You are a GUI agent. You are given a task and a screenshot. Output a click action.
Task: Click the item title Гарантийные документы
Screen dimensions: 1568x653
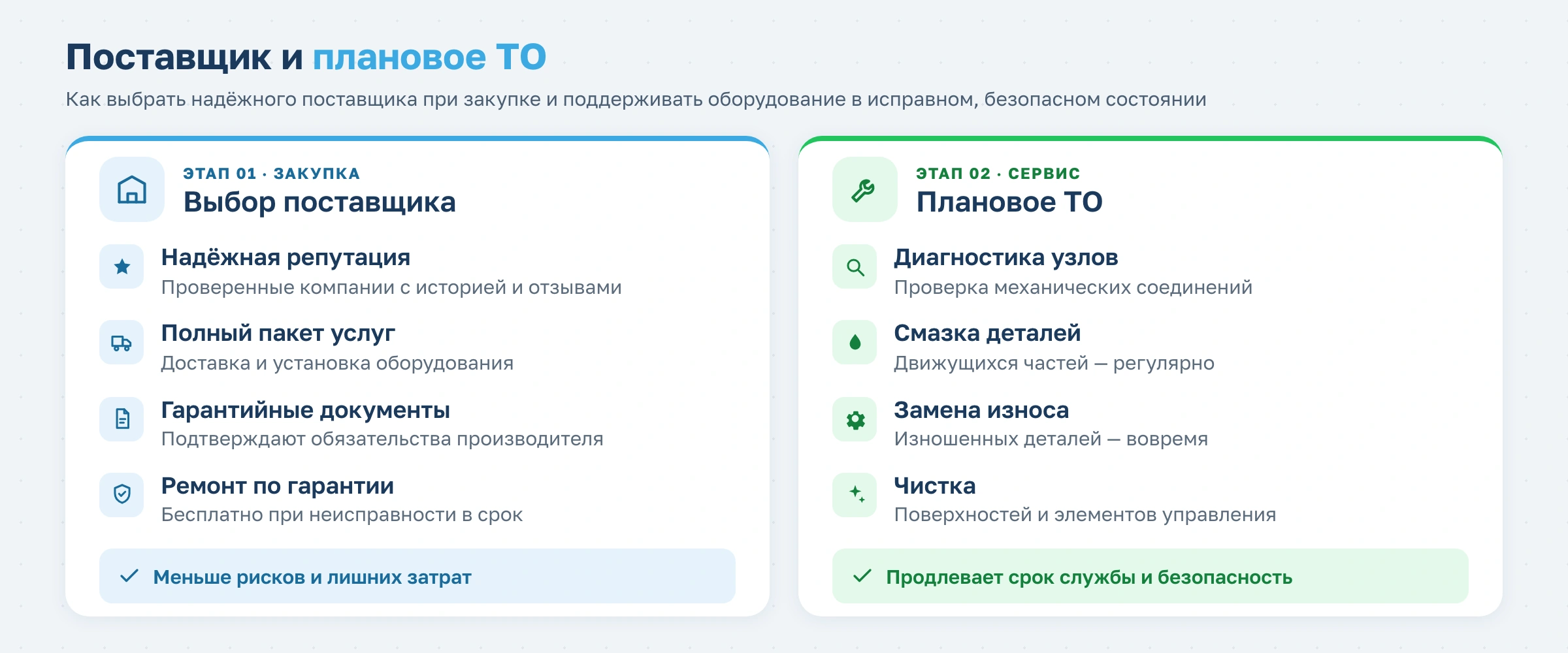306,410
